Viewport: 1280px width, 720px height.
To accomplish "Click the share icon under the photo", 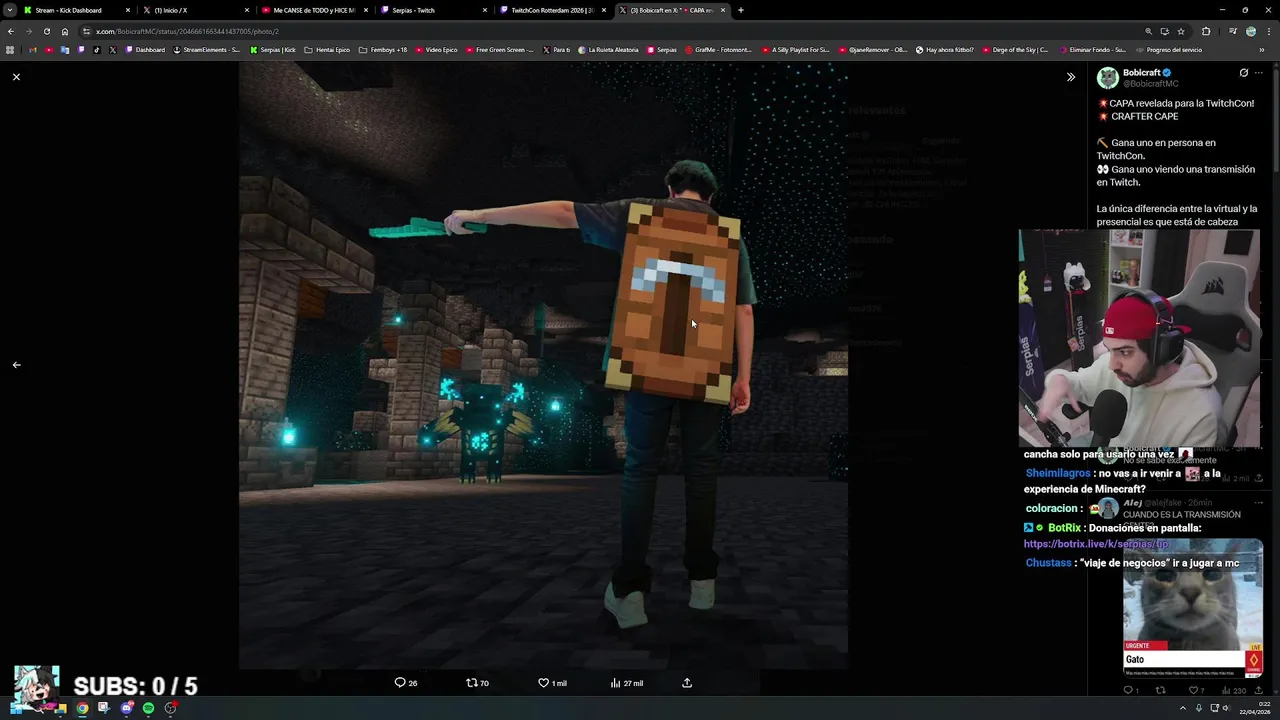I will tap(687, 683).
